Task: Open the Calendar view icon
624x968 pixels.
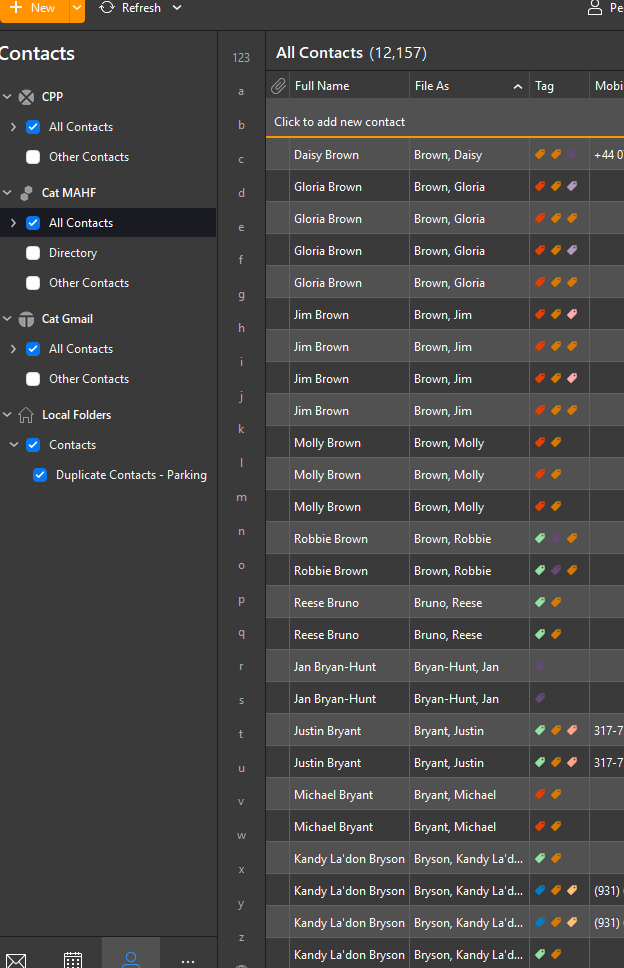Action: 73,960
